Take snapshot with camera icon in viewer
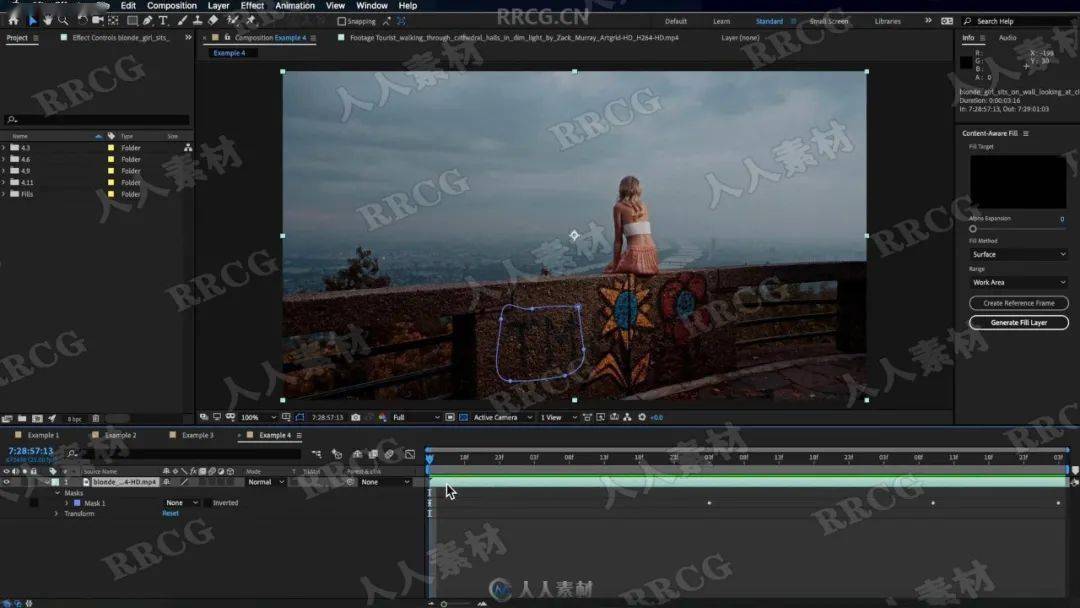Viewport: 1080px width, 608px height. point(355,417)
